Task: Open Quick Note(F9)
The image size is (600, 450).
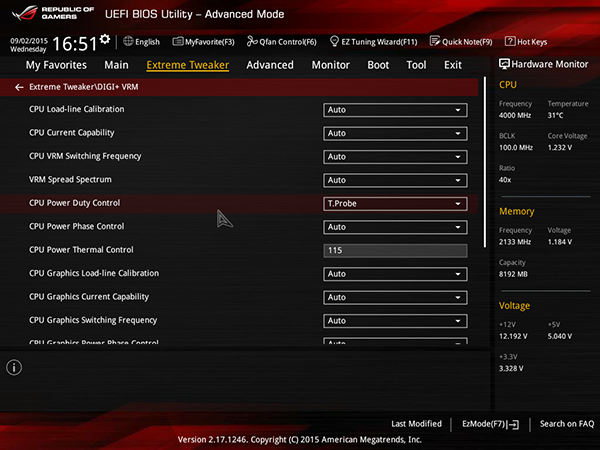Action: pyautogui.click(x=461, y=41)
